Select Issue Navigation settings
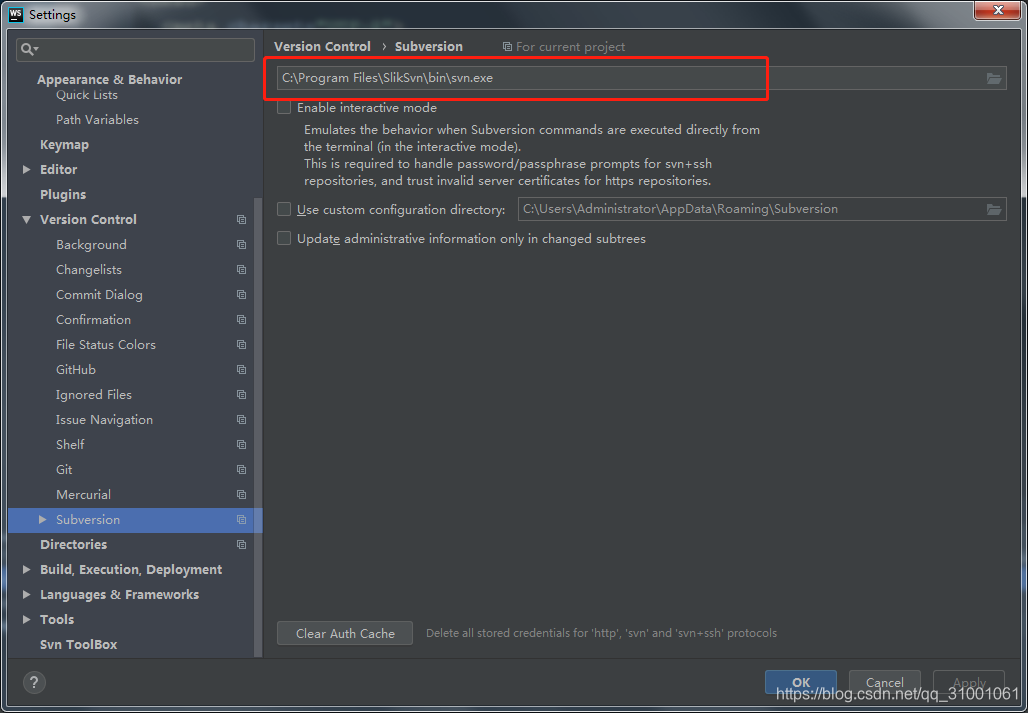 pyautogui.click(x=104, y=419)
